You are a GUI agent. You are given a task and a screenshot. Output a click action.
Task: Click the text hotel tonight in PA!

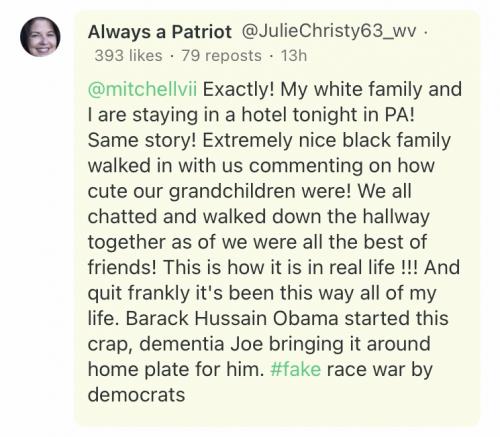click(x=328, y=115)
